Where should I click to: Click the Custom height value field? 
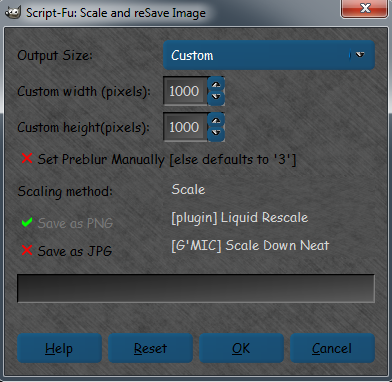185,127
